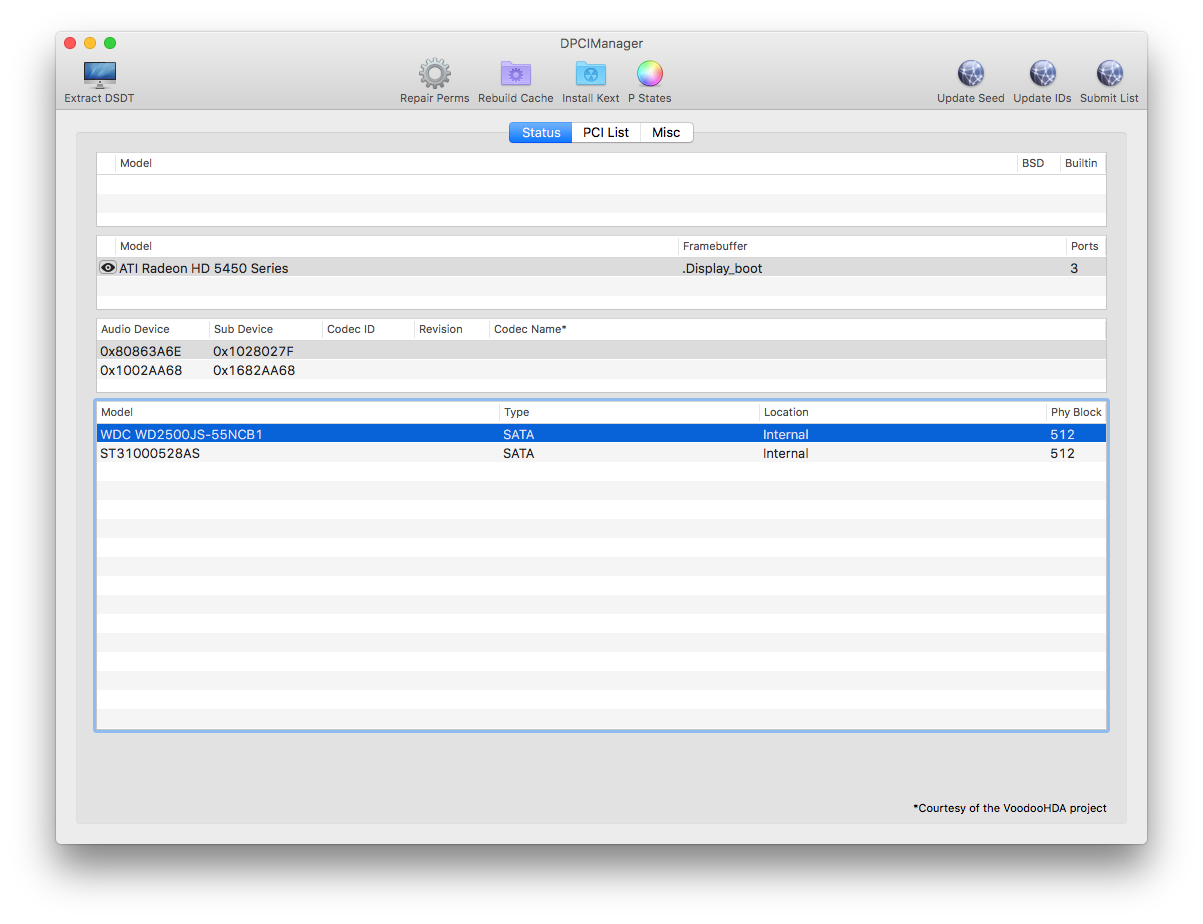Click the green zoom window button
This screenshot has width=1203, height=924.
coord(110,43)
